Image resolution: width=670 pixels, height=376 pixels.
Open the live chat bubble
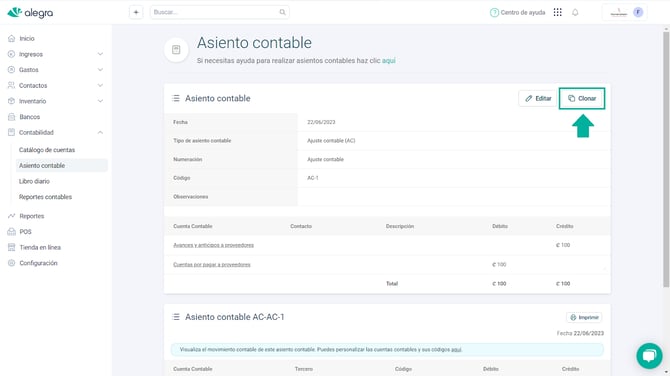tap(649, 355)
